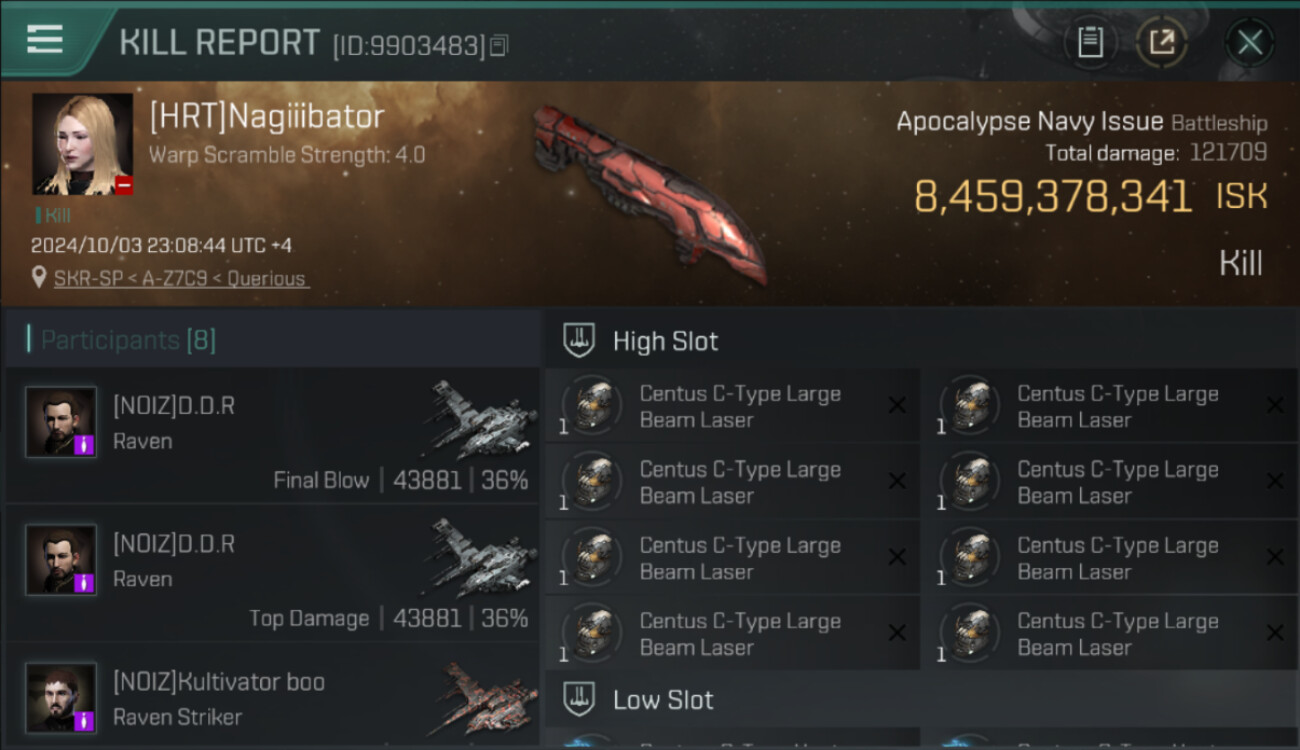
Task: View Nagiiibator's character portrait
Action: (82, 144)
